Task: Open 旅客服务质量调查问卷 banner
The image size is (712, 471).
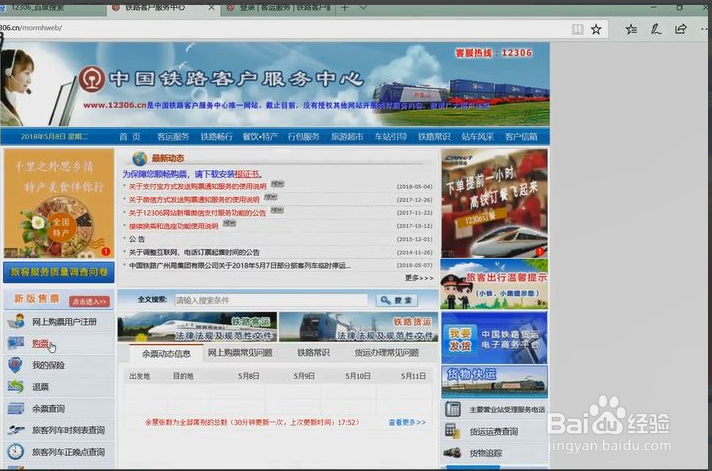Action: coord(59,272)
